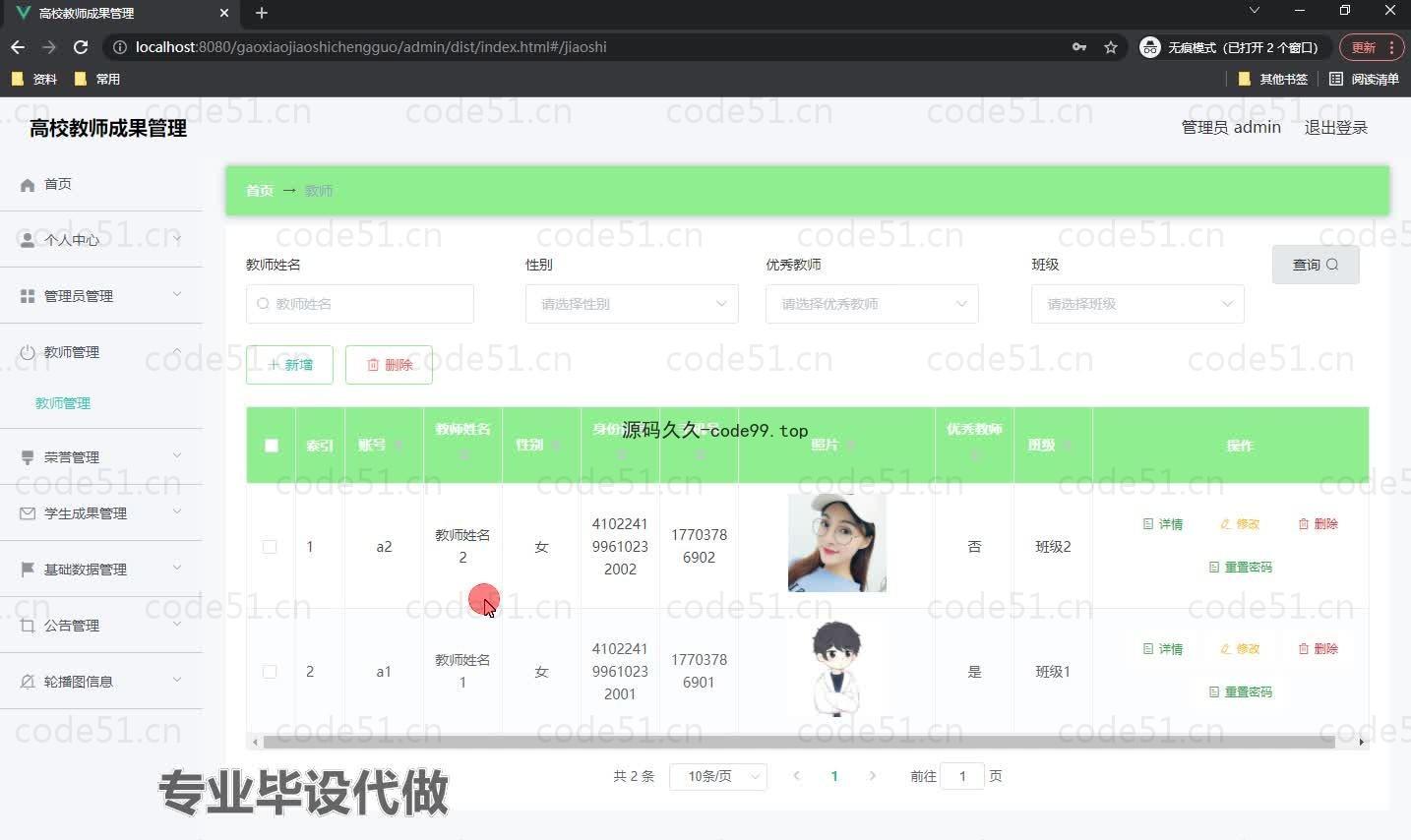The height and width of the screenshot is (840, 1411).
Task: Select the checkbox for row a2
Action: coord(270,547)
